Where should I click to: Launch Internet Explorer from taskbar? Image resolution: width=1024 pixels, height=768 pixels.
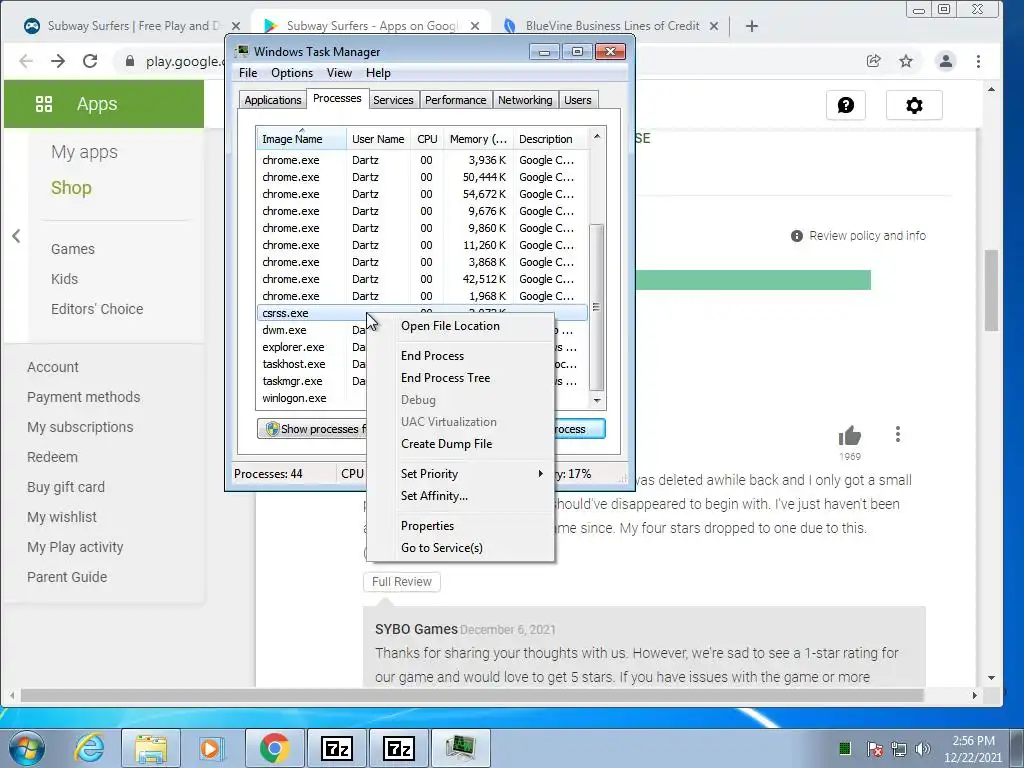pyautogui.click(x=89, y=748)
